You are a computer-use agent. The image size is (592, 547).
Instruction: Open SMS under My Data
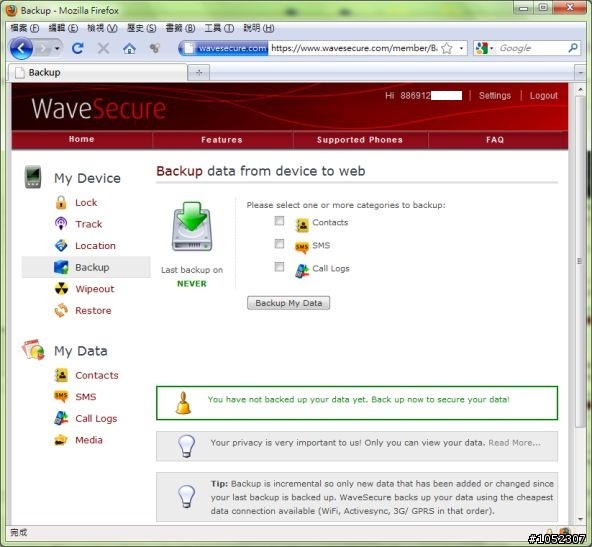tap(86, 397)
